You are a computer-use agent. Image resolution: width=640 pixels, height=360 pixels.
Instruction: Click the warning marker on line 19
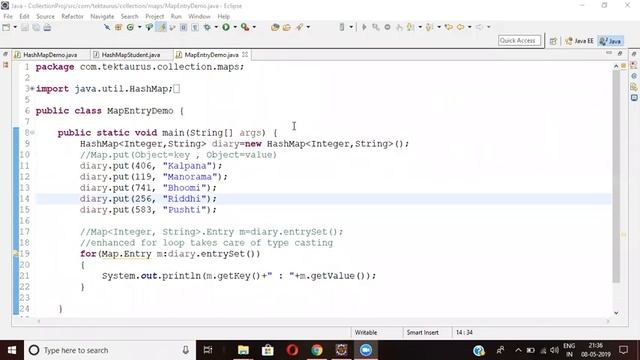(x=16, y=253)
